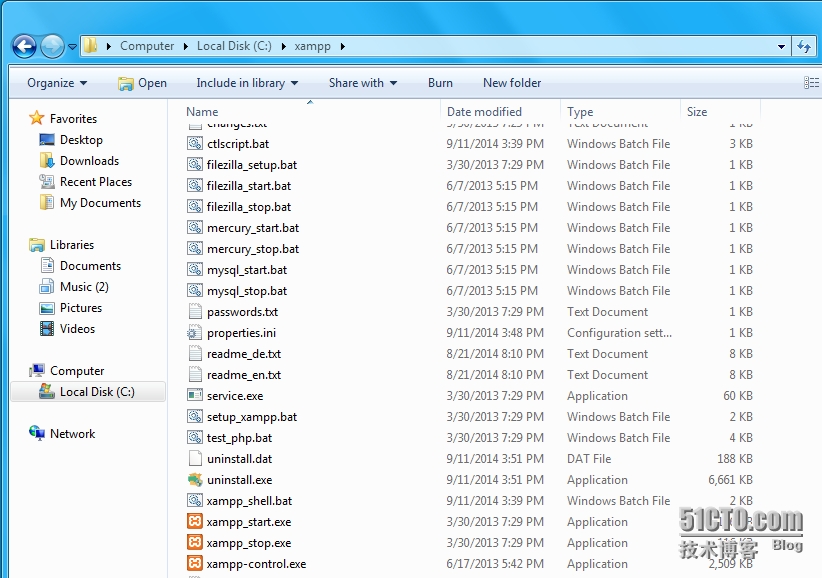Viewport: 822px width, 578px height.
Task: Select the mercury_stop.bat file icon
Action: click(195, 248)
